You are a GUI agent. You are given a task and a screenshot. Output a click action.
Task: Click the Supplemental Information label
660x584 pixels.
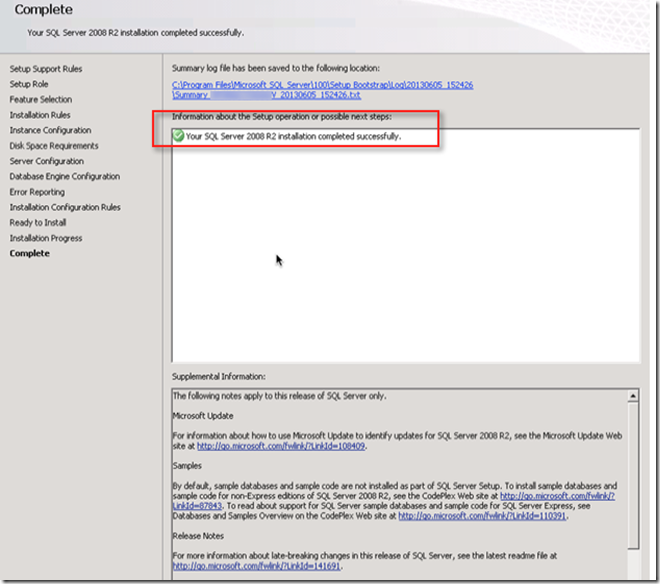pos(218,376)
